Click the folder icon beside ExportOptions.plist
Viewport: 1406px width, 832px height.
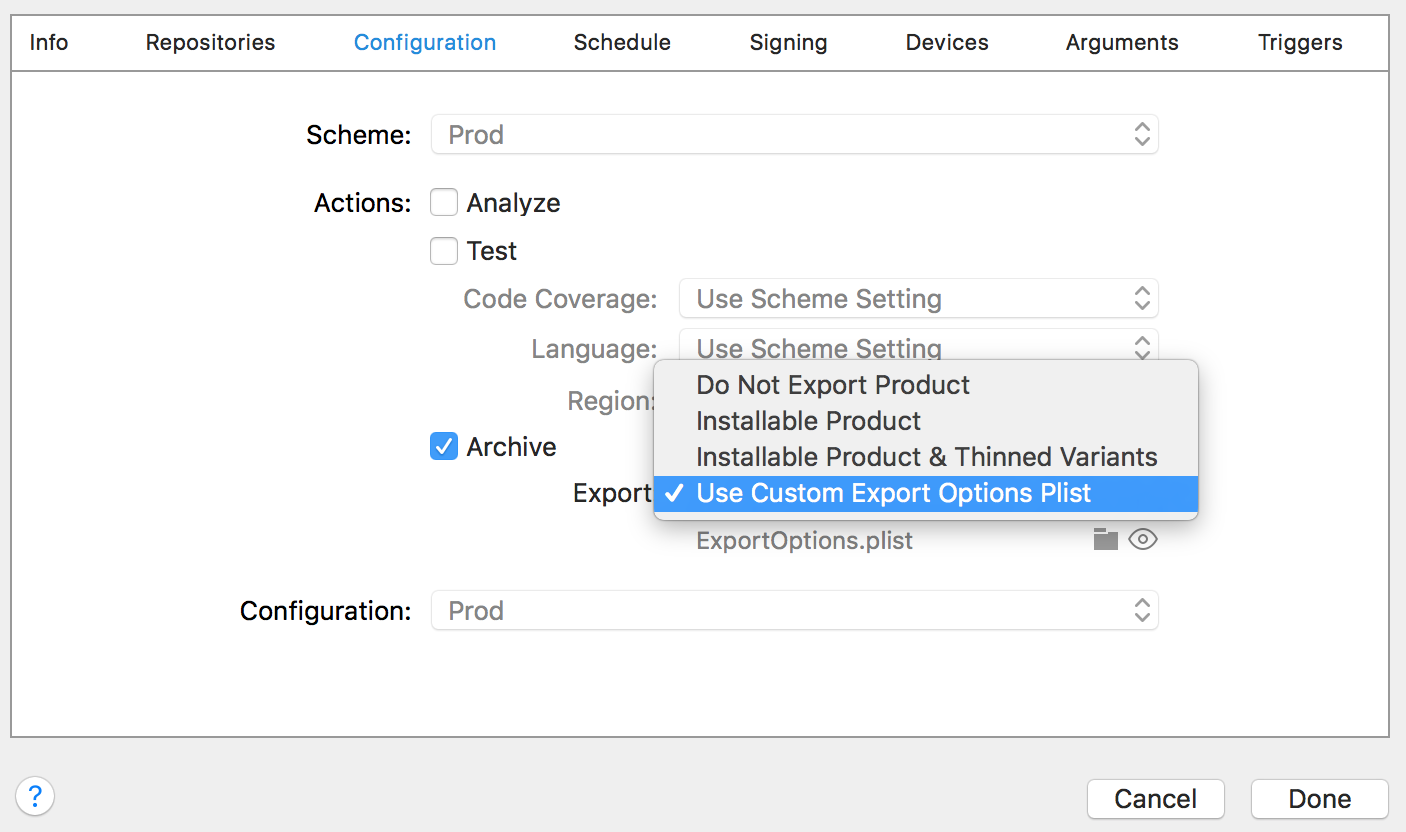coord(1104,540)
